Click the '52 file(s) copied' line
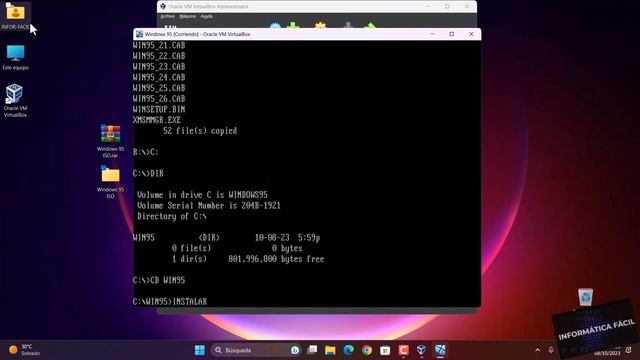Viewport: 640px width, 360px height. tap(200, 131)
